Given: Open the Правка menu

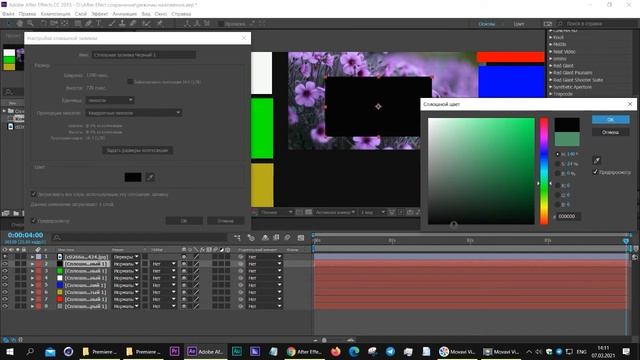Looking at the screenshot, I should pos(27,14).
